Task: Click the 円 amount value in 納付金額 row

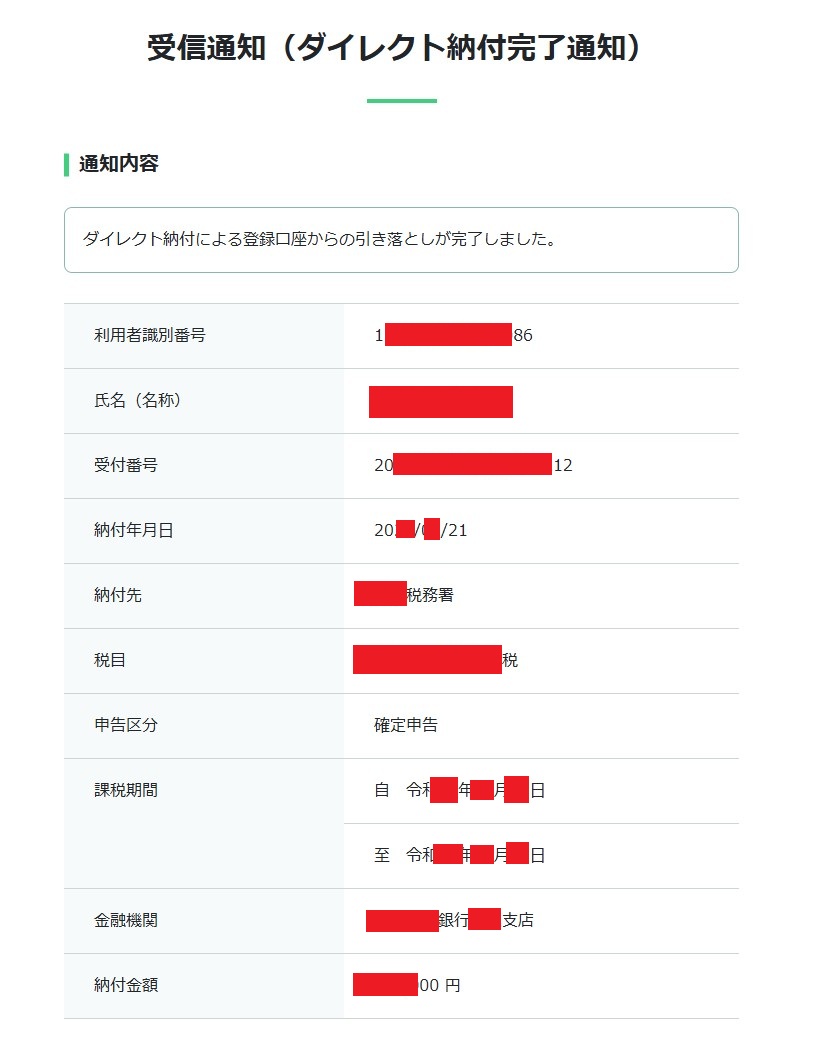Action: (438, 986)
